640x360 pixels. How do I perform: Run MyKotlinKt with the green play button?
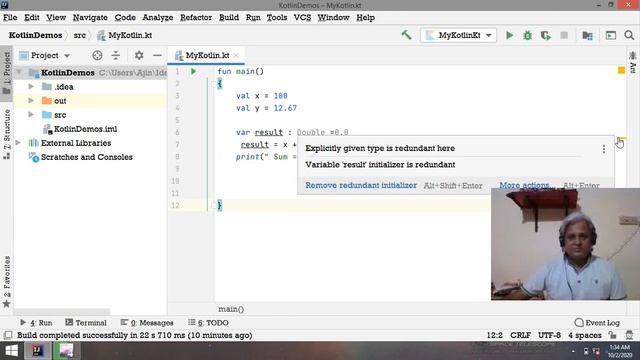coord(509,36)
